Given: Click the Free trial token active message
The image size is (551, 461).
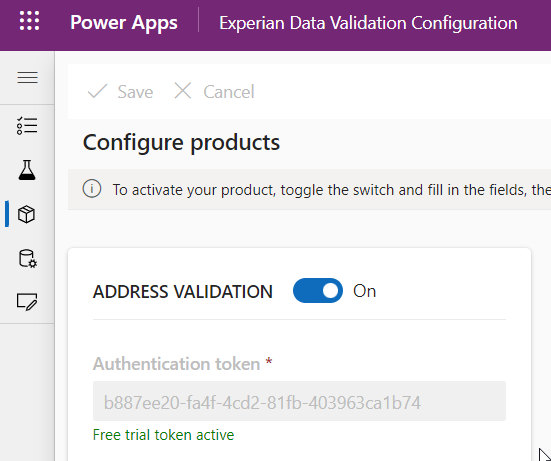Looking at the screenshot, I should [163, 435].
